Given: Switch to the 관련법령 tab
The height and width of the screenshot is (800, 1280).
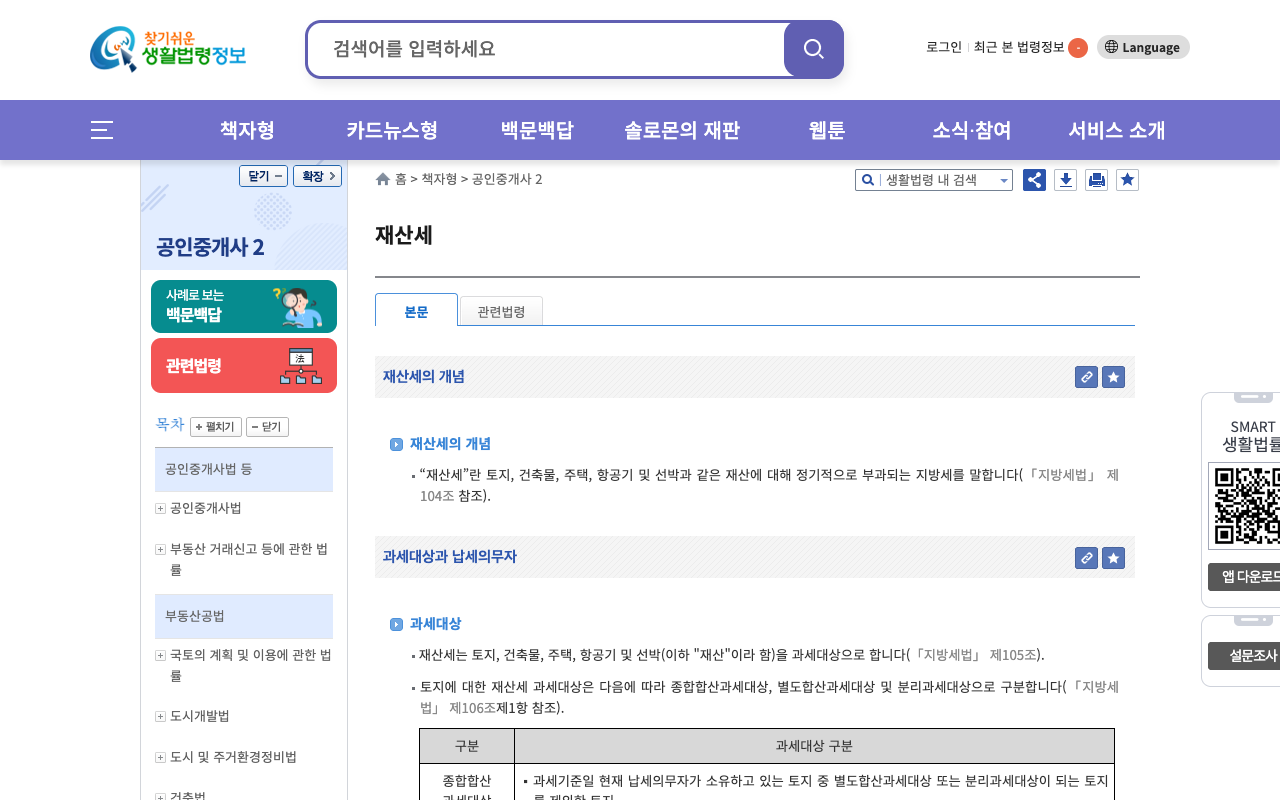Looking at the screenshot, I should pyautogui.click(x=501, y=311).
